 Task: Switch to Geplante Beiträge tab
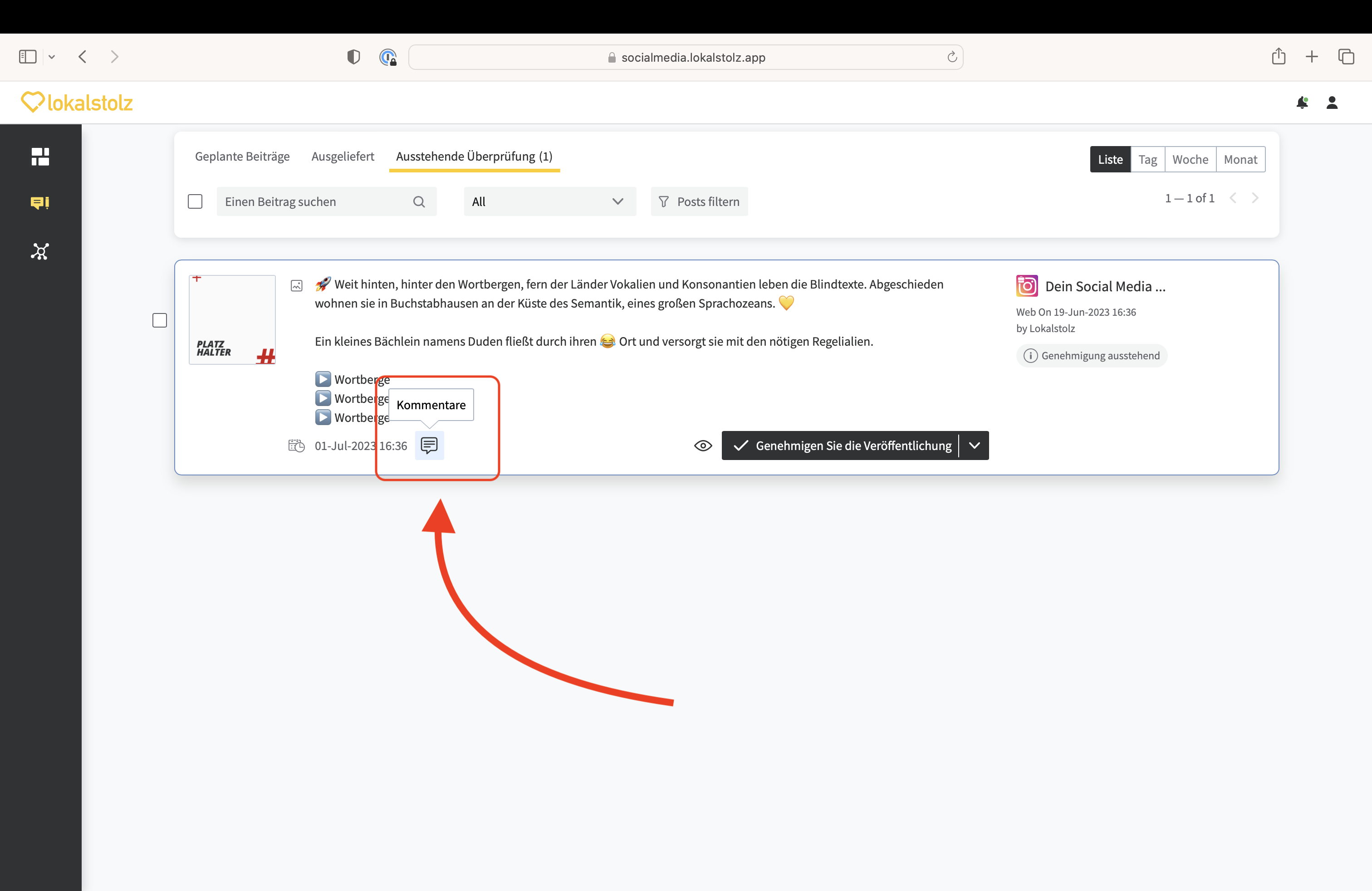[x=242, y=156]
